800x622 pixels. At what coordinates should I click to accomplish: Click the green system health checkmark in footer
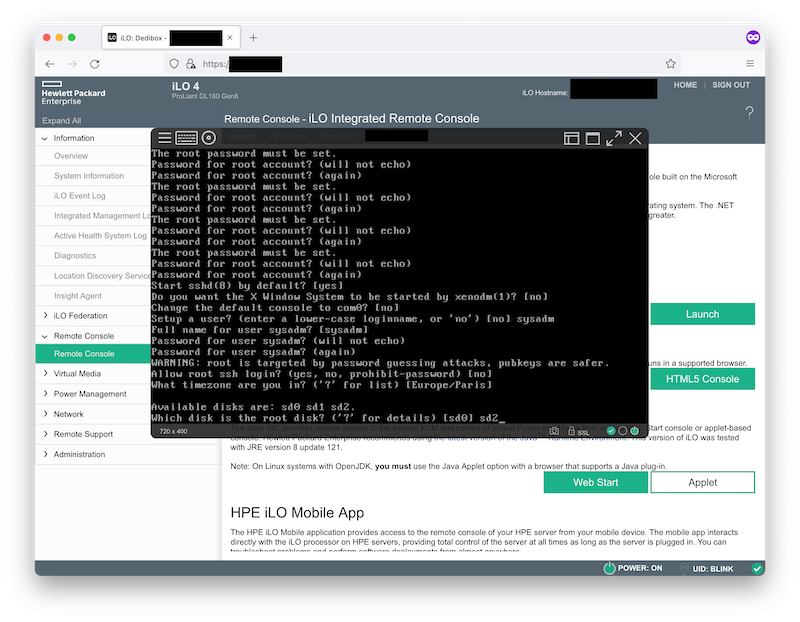(757, 568)
